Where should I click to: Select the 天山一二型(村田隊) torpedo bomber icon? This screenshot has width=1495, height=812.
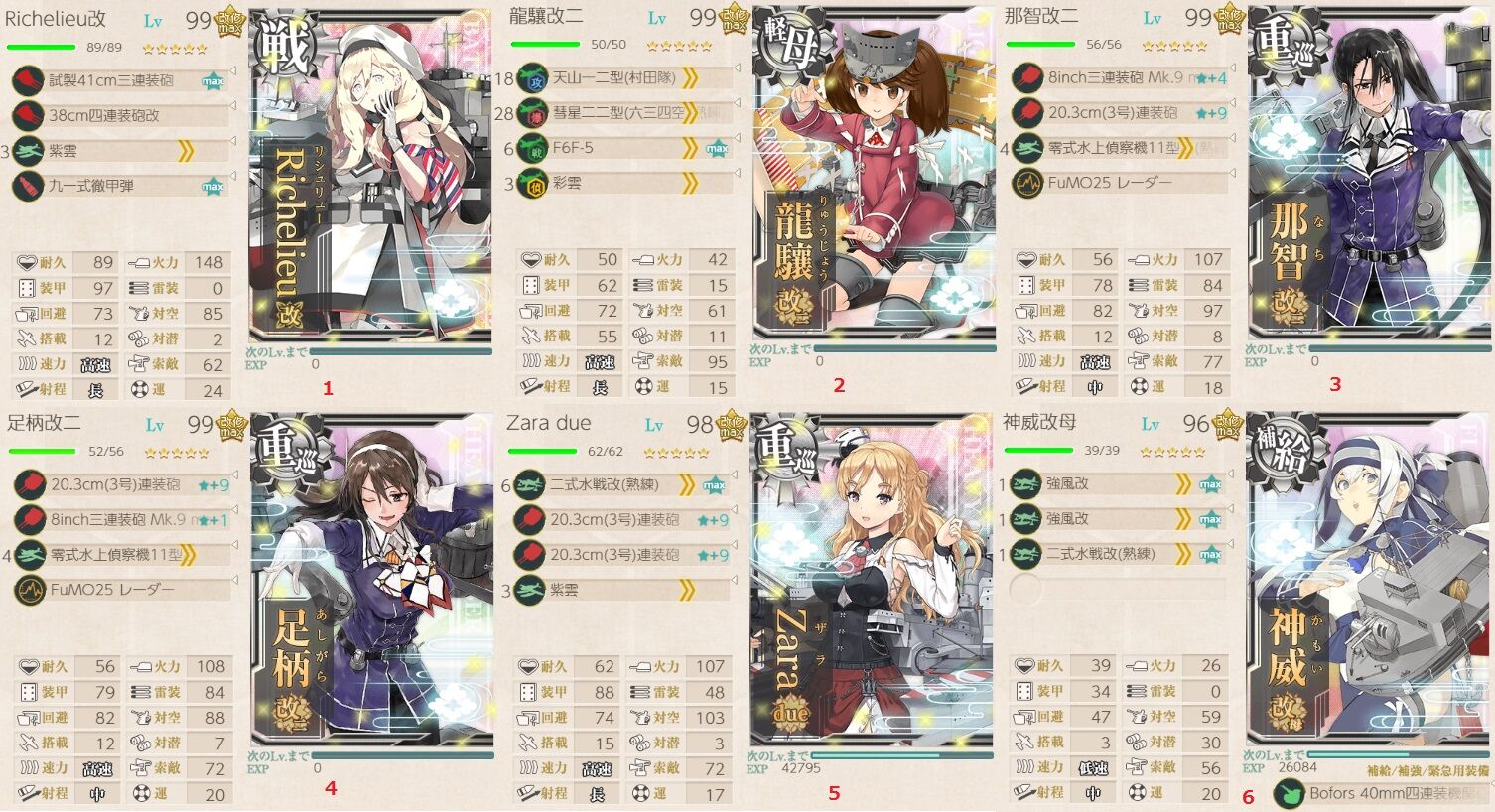tap(532, 77)
